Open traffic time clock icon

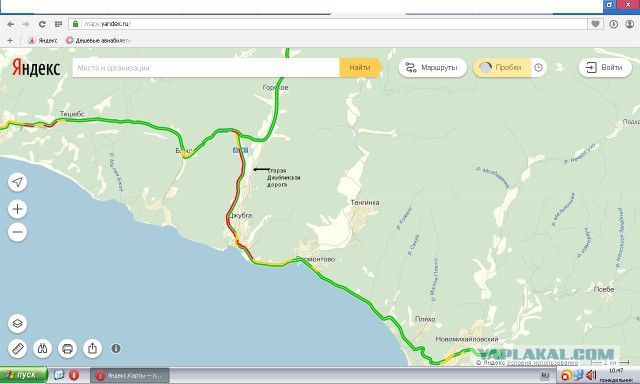point(538,68)
